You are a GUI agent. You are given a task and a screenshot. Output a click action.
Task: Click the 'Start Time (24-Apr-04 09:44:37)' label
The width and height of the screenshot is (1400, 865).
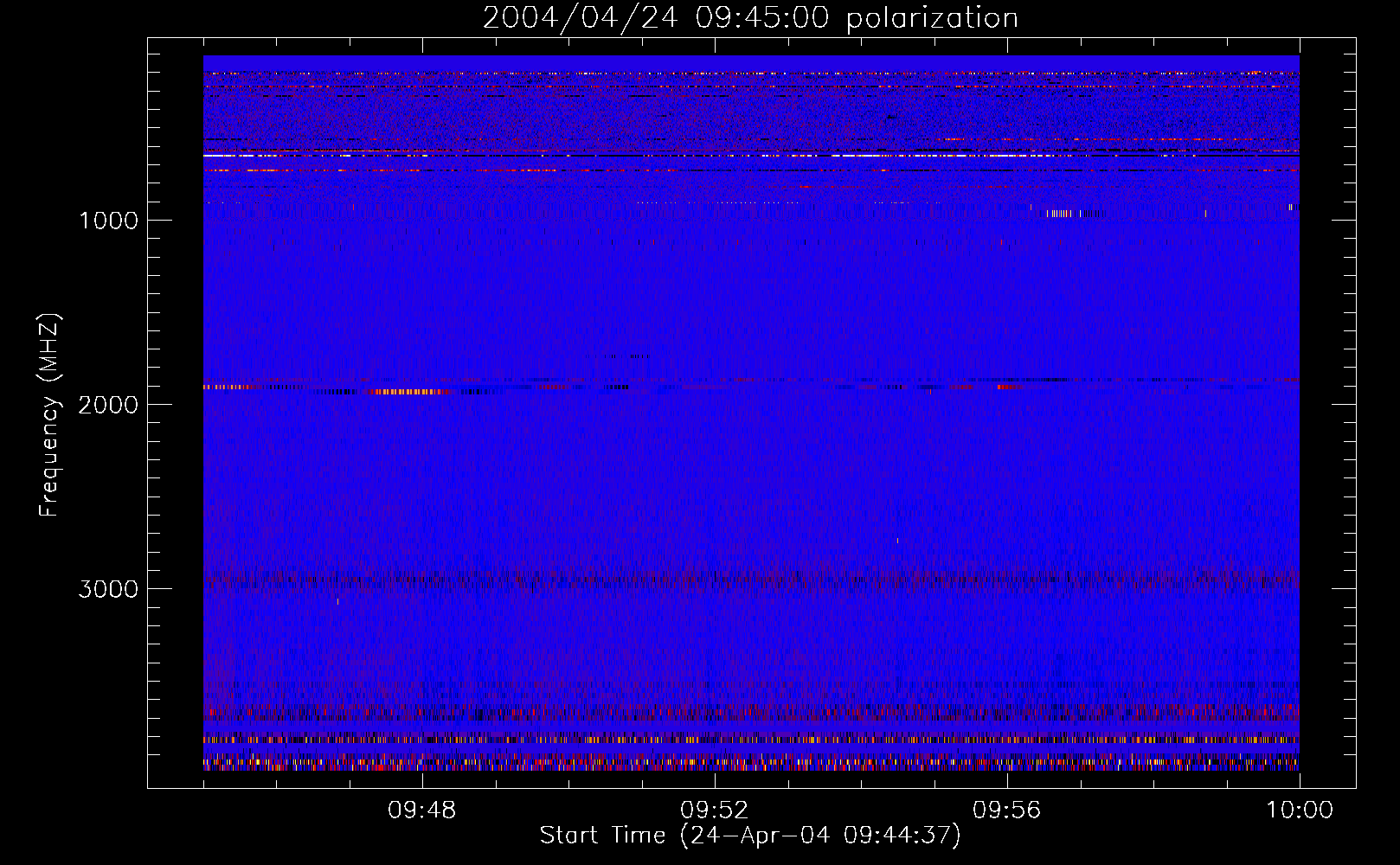point(750,836)
